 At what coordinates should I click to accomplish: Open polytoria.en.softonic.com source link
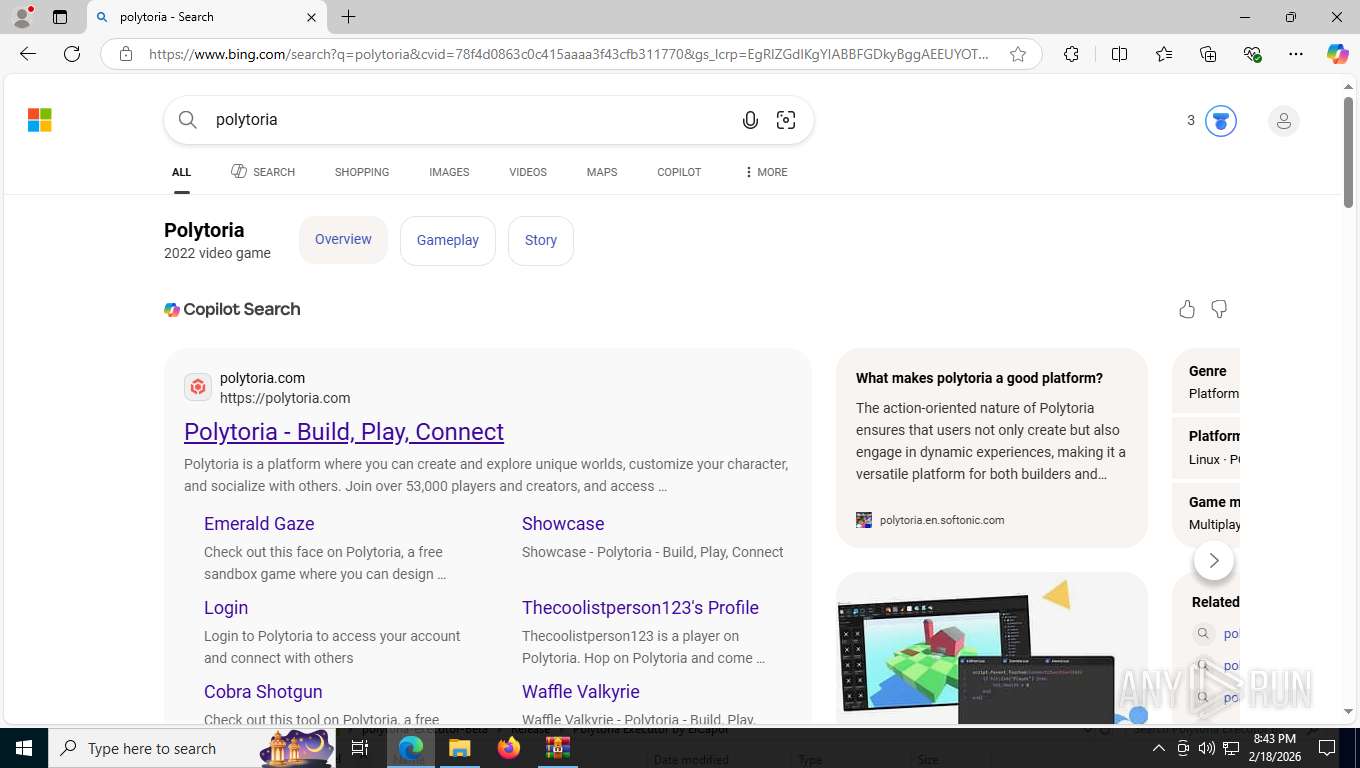tap(942, 520)
